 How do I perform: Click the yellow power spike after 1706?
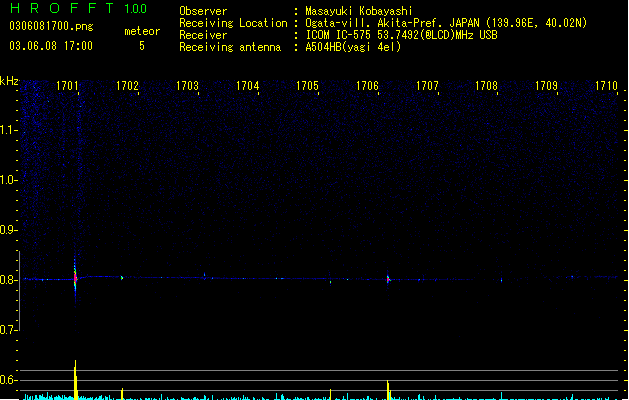coord(388,390)
